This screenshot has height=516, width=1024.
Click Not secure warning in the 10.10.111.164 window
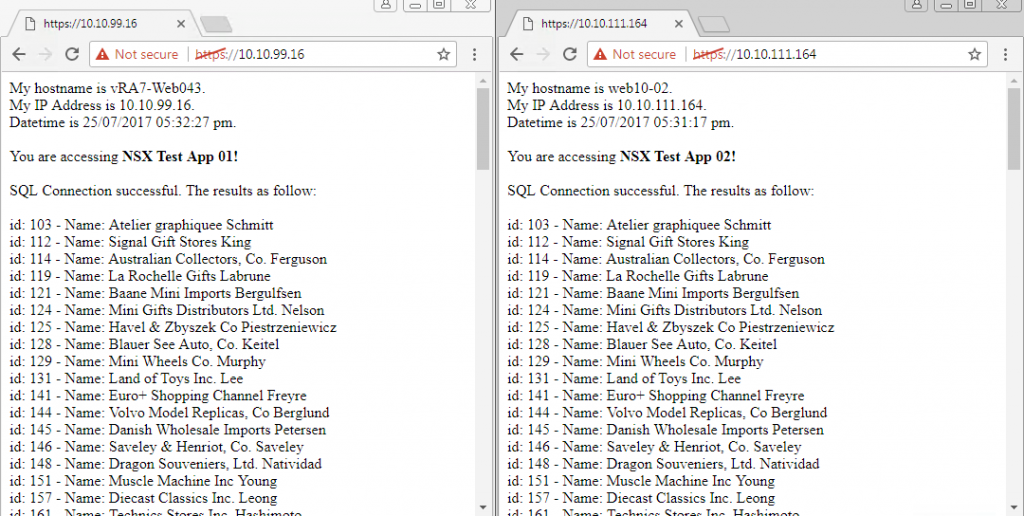pyautogui.click(x=634, y=54)
